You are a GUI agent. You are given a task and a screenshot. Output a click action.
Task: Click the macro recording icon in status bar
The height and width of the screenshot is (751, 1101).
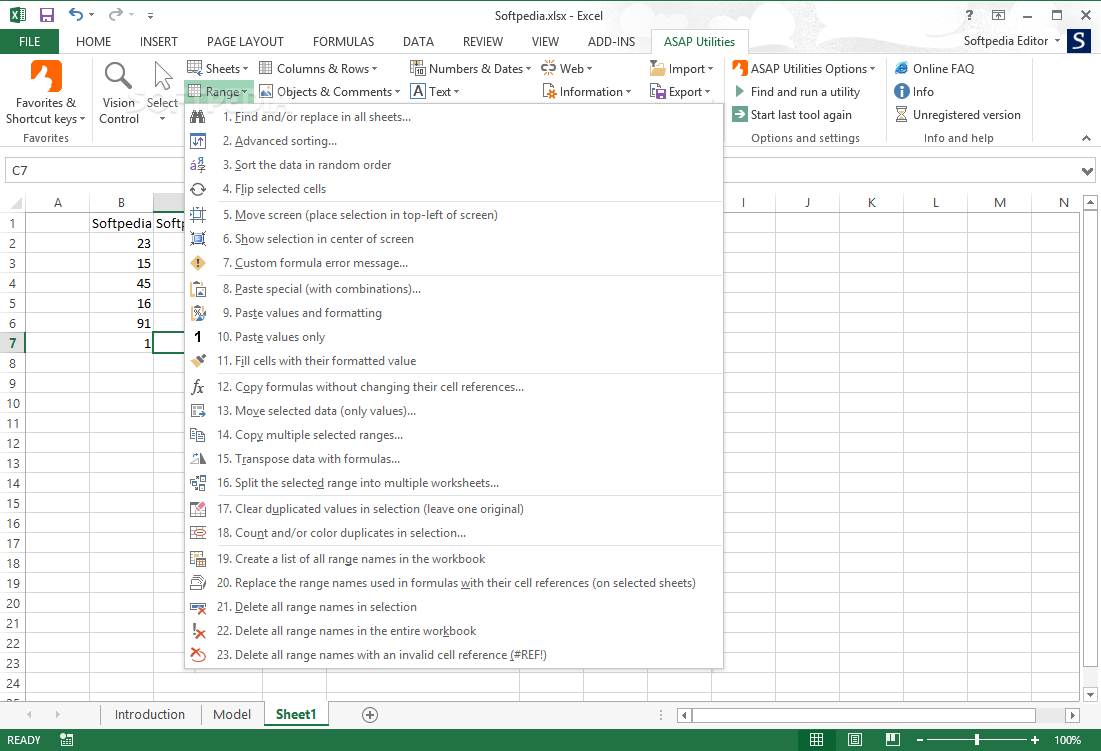[x=67, y=740]
